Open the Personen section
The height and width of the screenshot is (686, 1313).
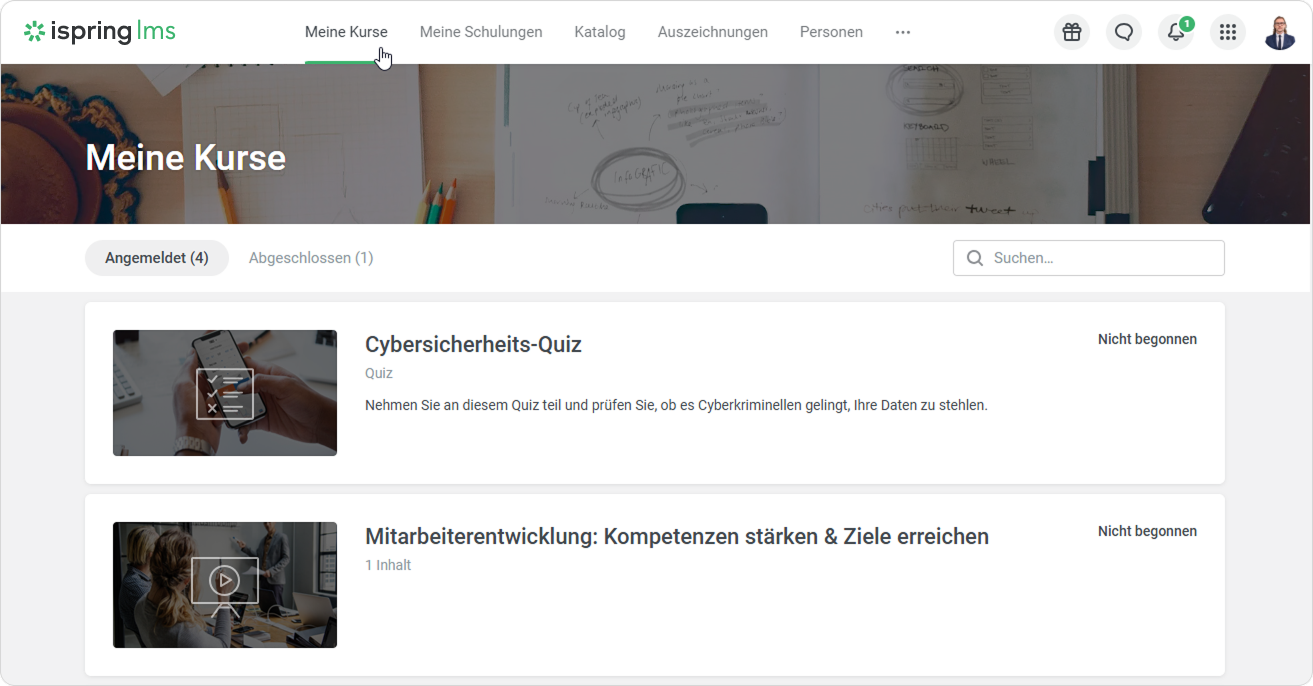click(x=831, y=32)
